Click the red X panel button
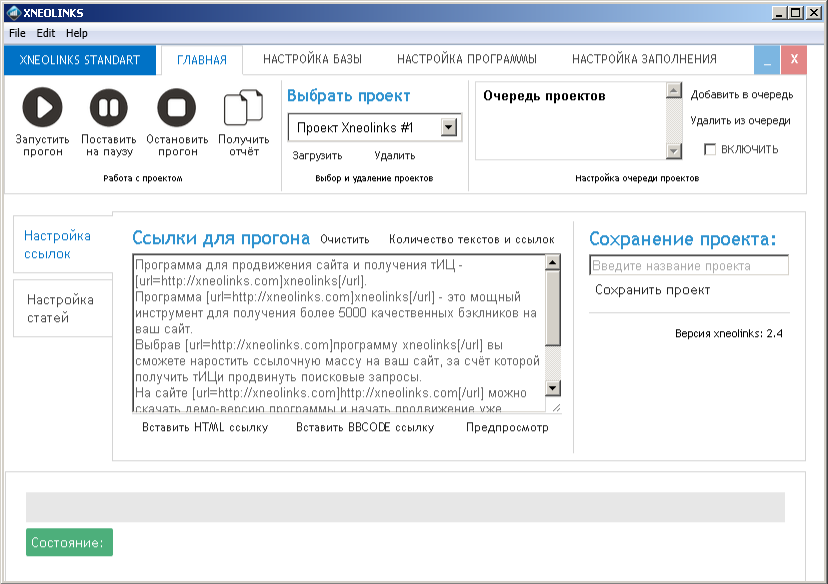Screen dimensions: 828x584 point(794,60)
